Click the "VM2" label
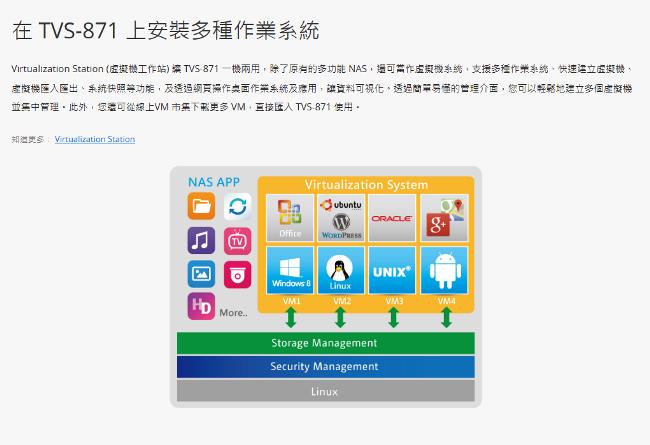The width and height of the screenshot is (650, 445). click(342, 301)
